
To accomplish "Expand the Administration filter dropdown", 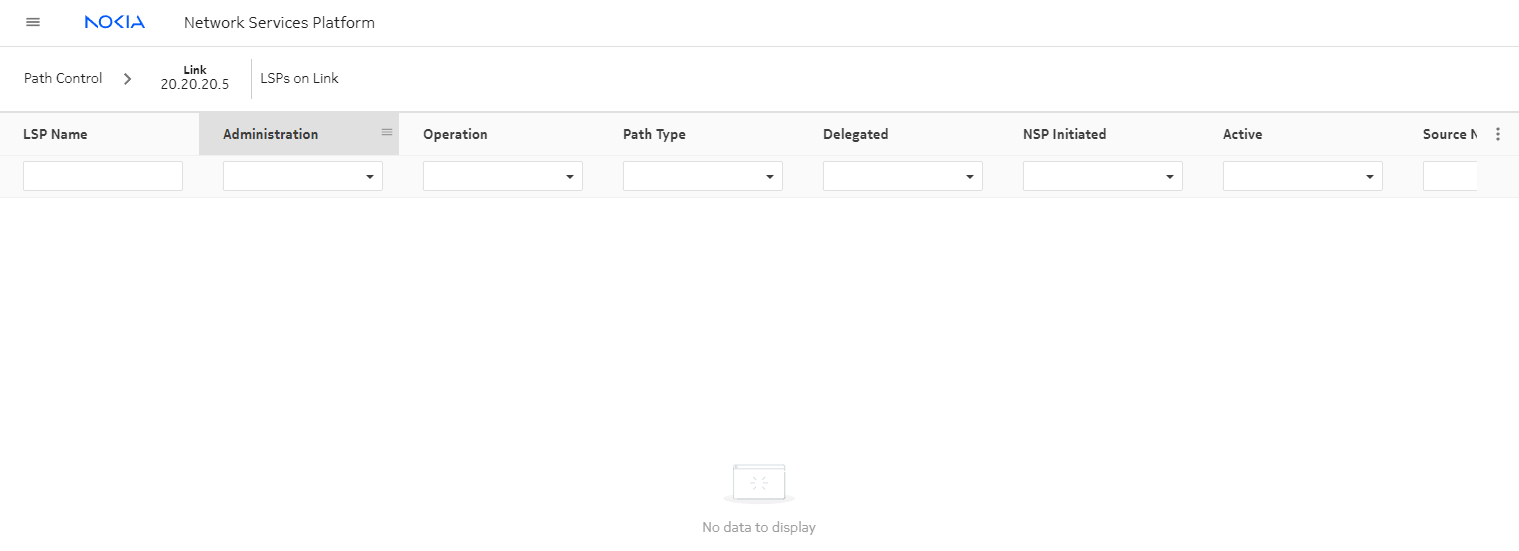I will pyautogui.click(x=303, y=176).
